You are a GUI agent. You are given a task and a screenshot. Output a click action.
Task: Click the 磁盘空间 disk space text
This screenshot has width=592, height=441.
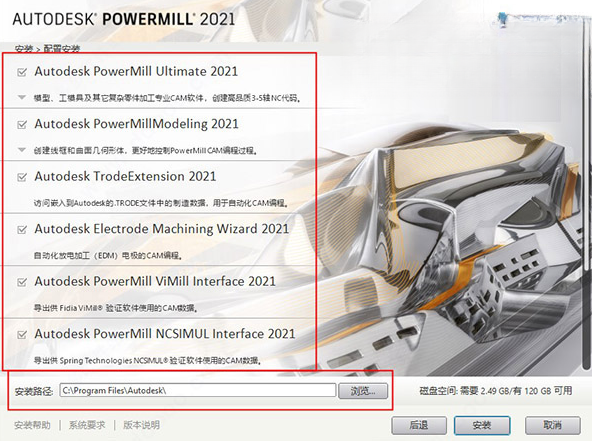click(496, 391)
